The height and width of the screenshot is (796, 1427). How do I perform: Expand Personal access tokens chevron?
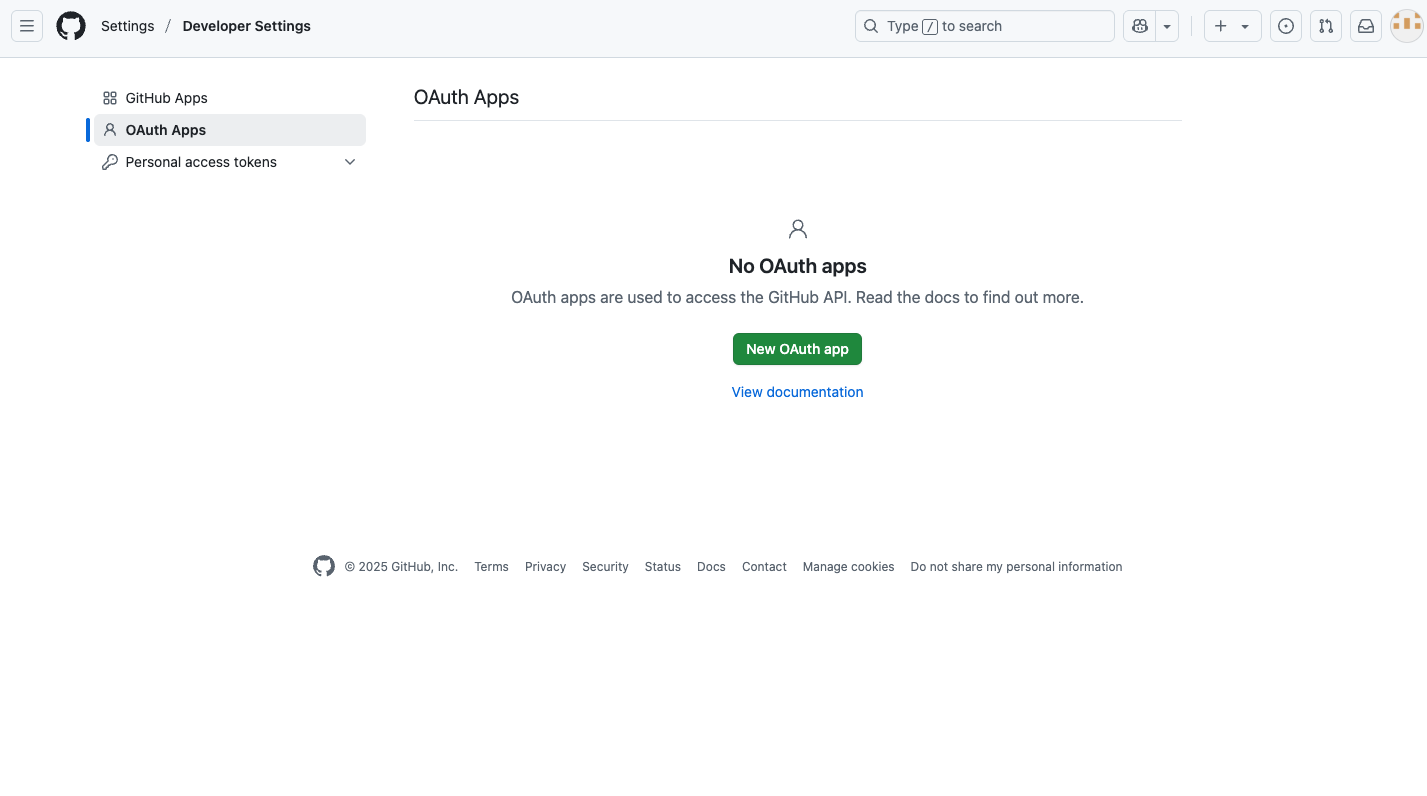(350, 162)
